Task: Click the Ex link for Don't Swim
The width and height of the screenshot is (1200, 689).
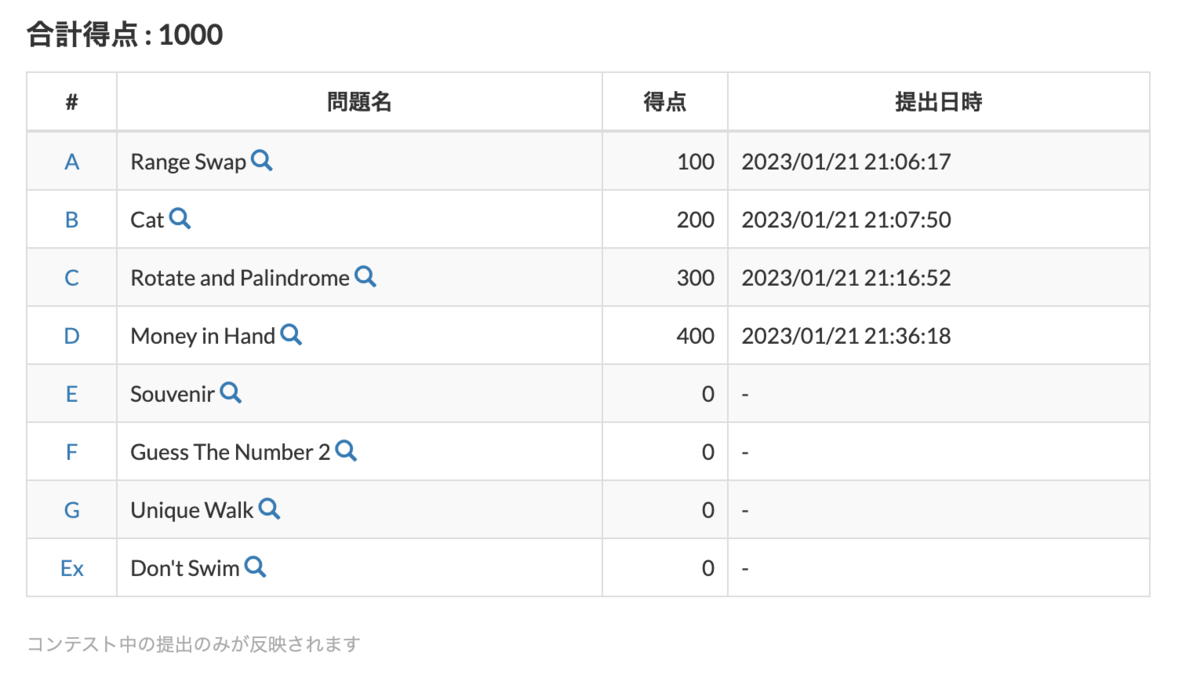Action: [x=71, y=568]
